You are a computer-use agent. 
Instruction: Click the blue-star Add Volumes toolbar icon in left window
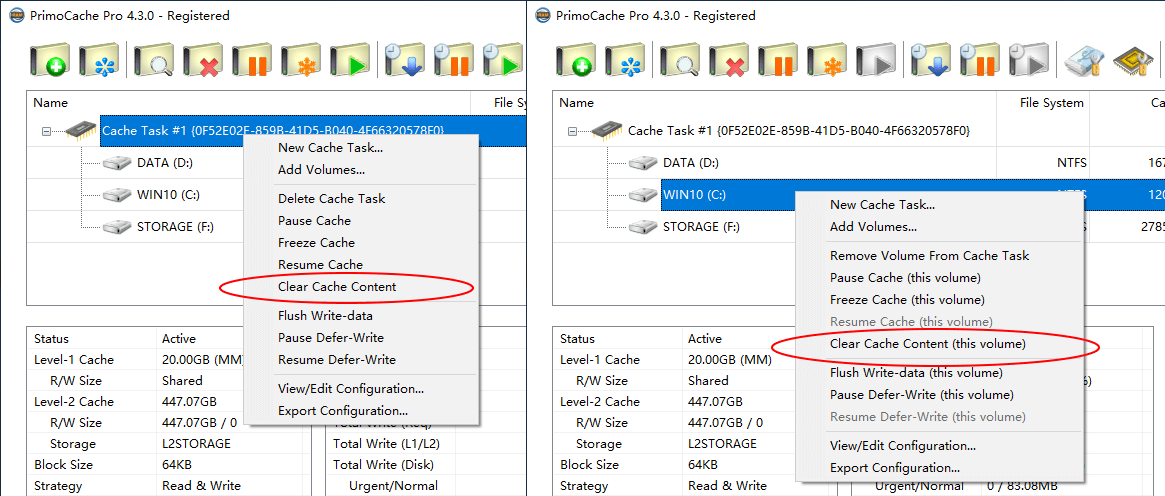pyautogui.click(x=99, y=60)
